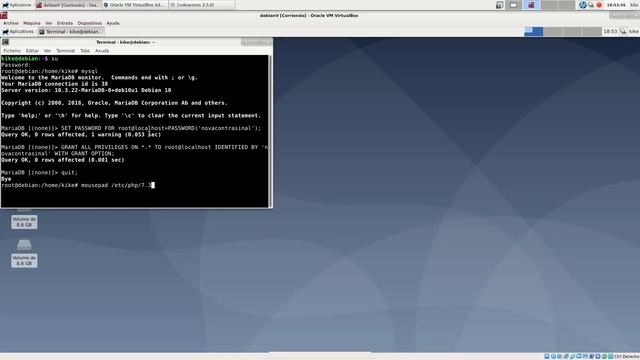This screenshot has height=360, width=640.
Task: Click the Terminal scrollbar on right edge
Action: 270,131
